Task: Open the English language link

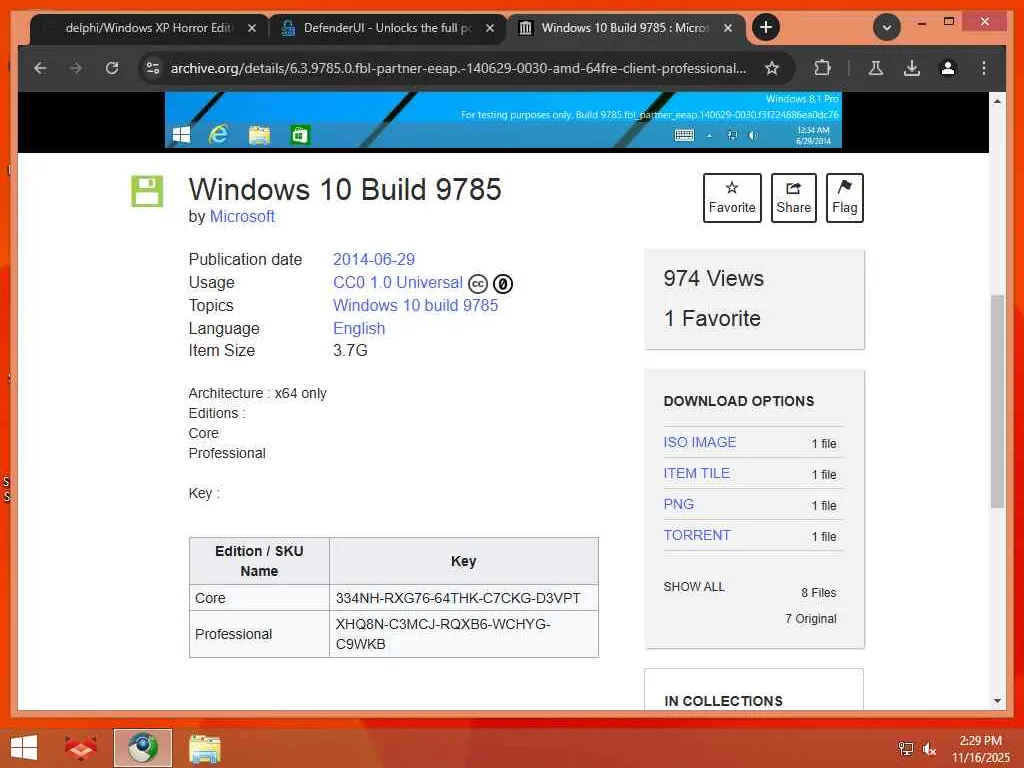Action: click(359, 328)
